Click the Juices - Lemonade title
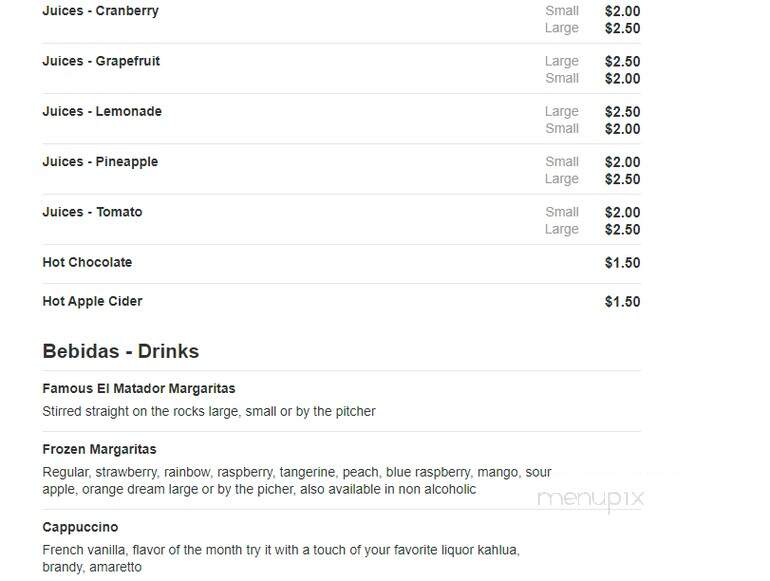Image resolution: width=770 pixels, height=581 pixels. (102, 111)
